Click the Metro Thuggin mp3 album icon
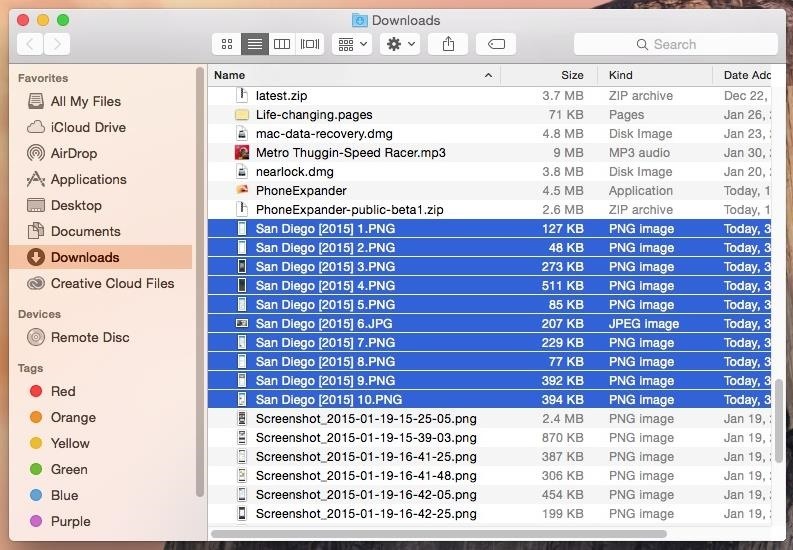793x550 pixels. pos(242,153)
